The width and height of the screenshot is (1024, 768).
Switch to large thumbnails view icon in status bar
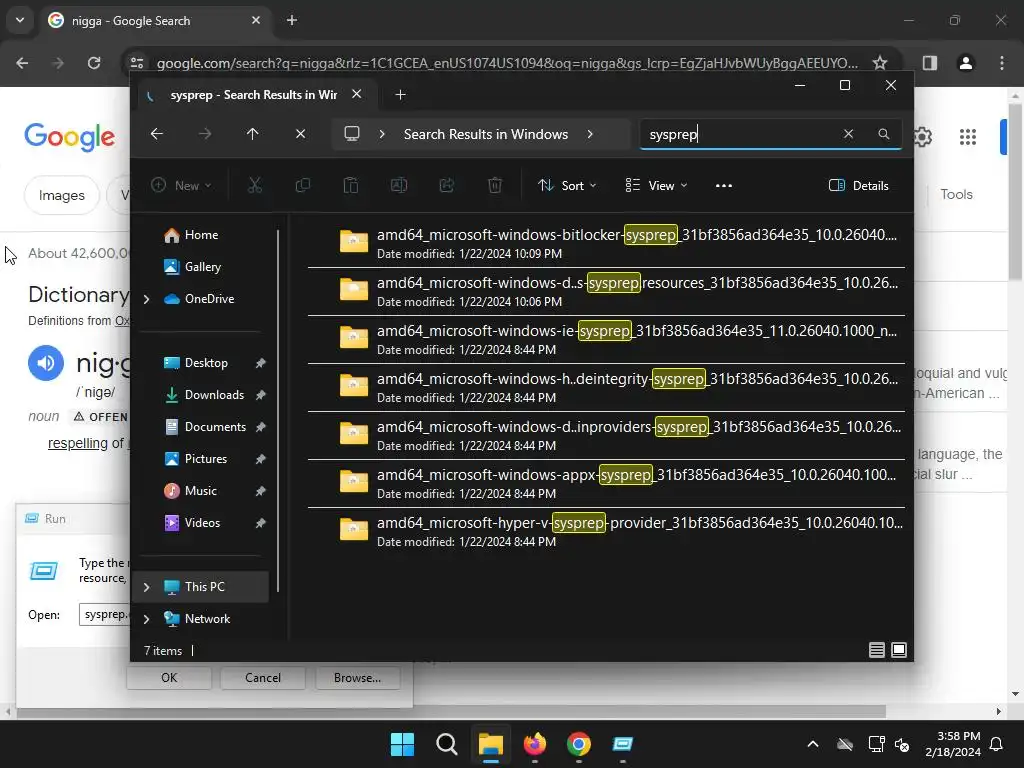[899, 650]
